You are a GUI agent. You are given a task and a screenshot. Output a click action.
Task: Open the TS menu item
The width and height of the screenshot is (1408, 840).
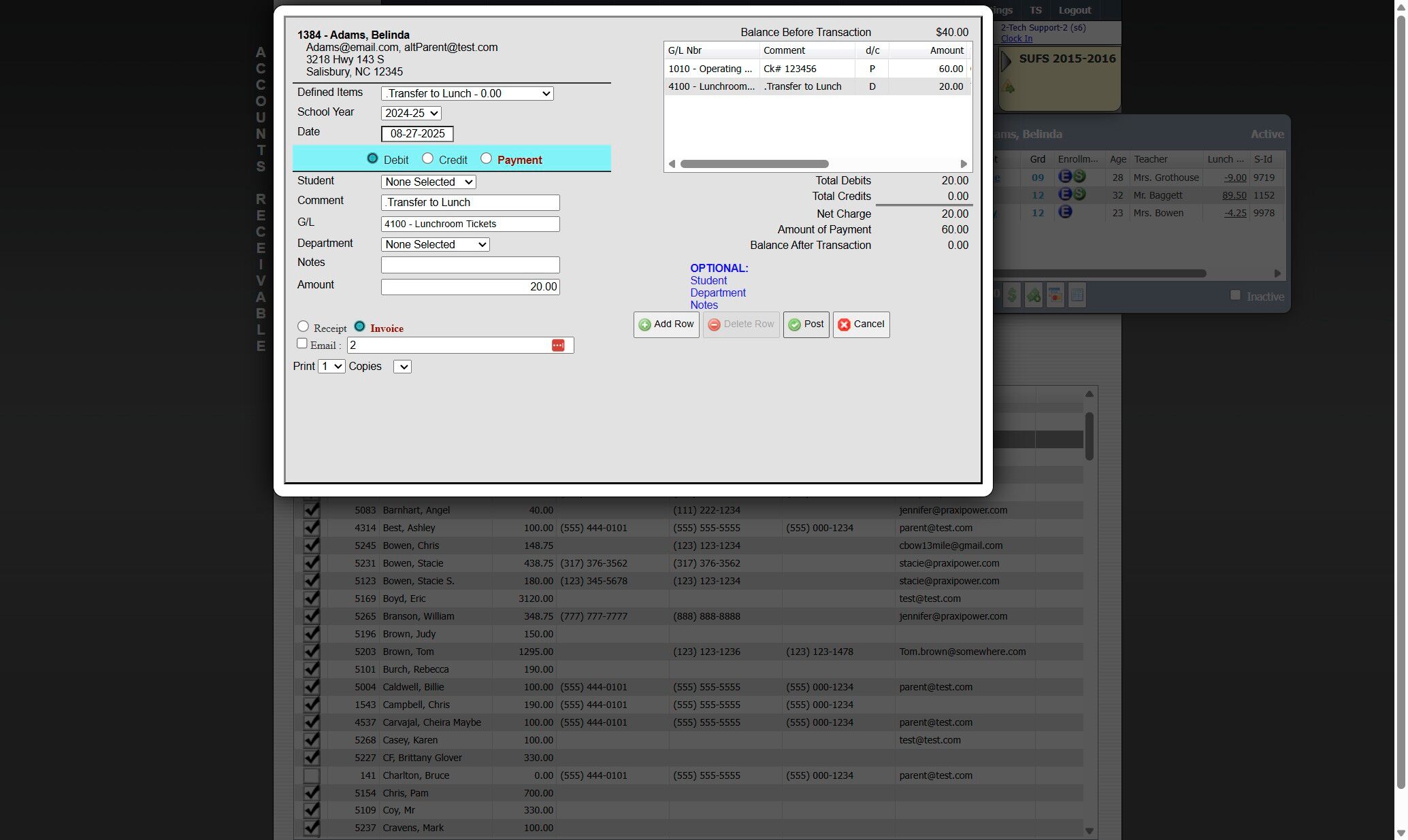point(1035,10)
